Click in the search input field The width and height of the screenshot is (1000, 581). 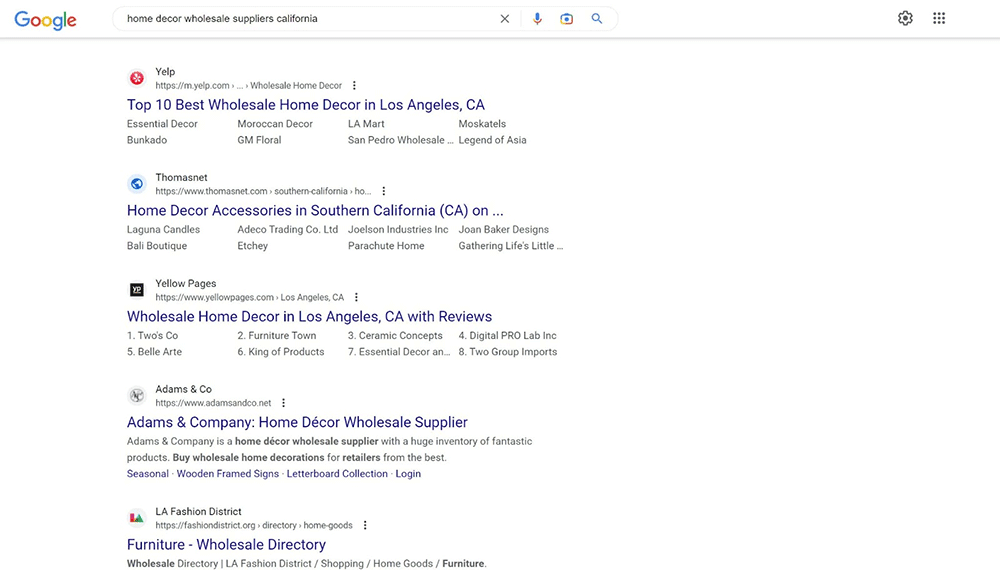point(300,19)
